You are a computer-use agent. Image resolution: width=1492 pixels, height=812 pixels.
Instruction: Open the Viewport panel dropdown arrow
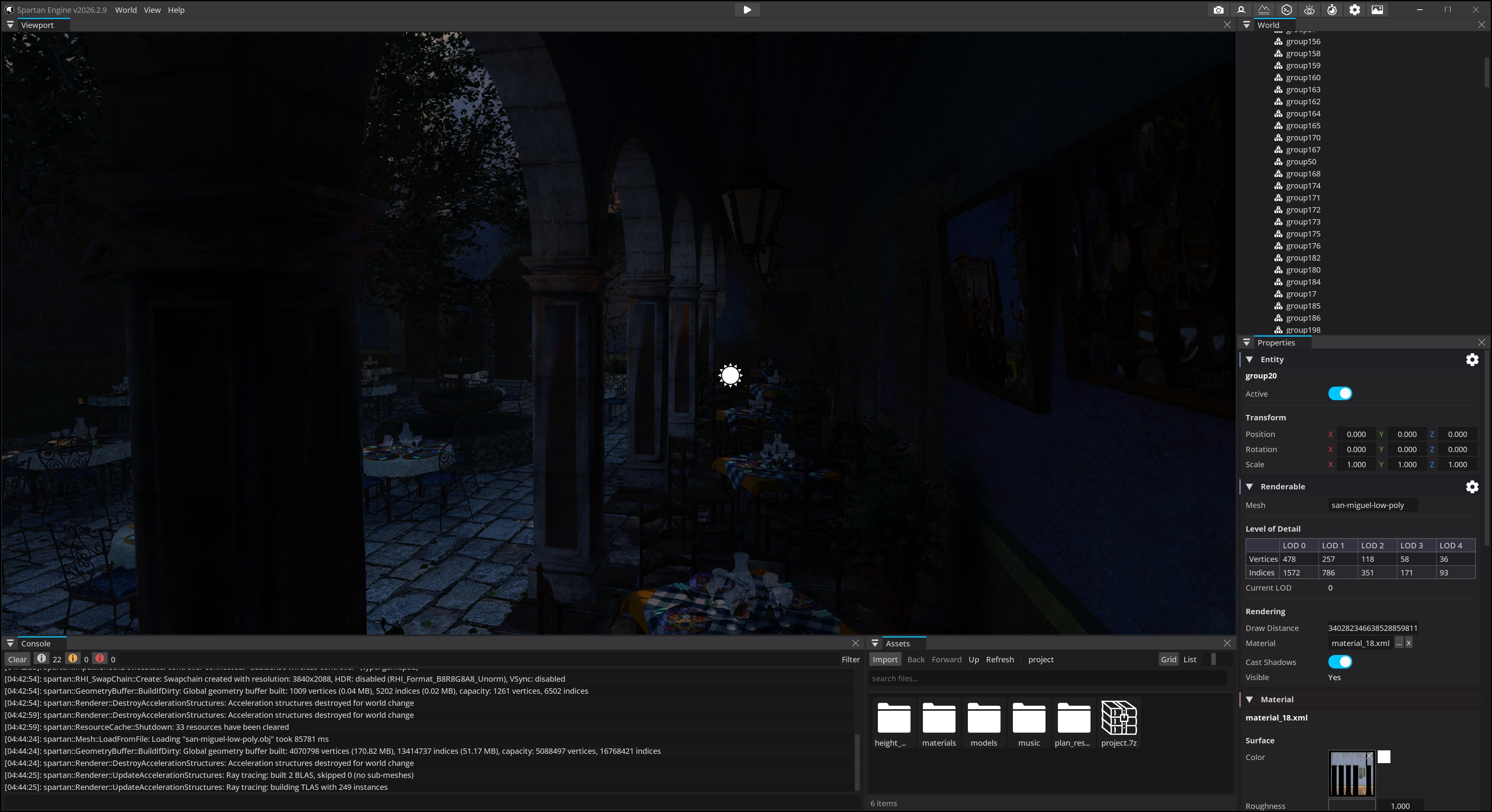10,25
